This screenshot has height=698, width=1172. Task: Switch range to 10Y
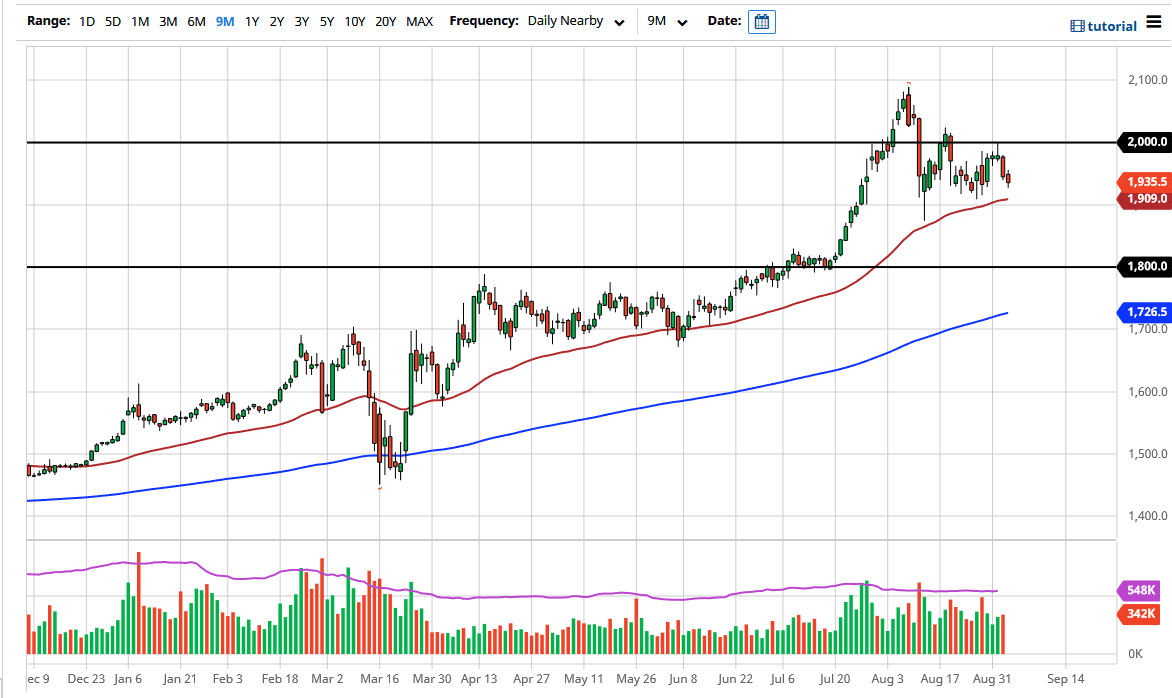click(x=354, y=22)
